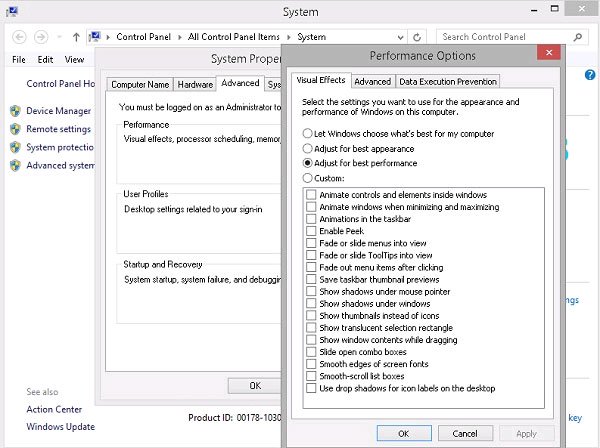Open the Edit menu

[45, 60]
